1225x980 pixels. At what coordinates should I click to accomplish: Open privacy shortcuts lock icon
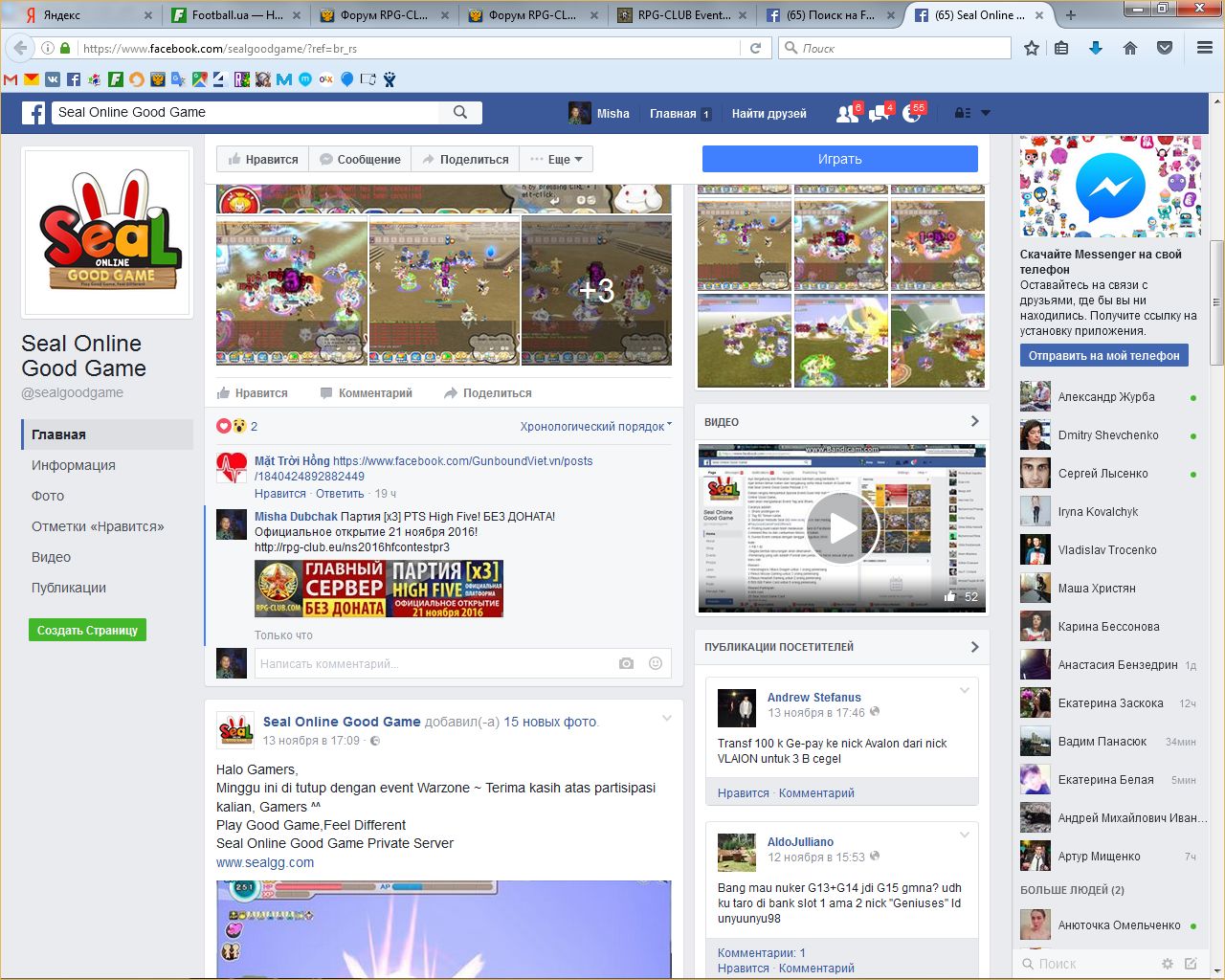pyautogui.click(x=963, y=113)
